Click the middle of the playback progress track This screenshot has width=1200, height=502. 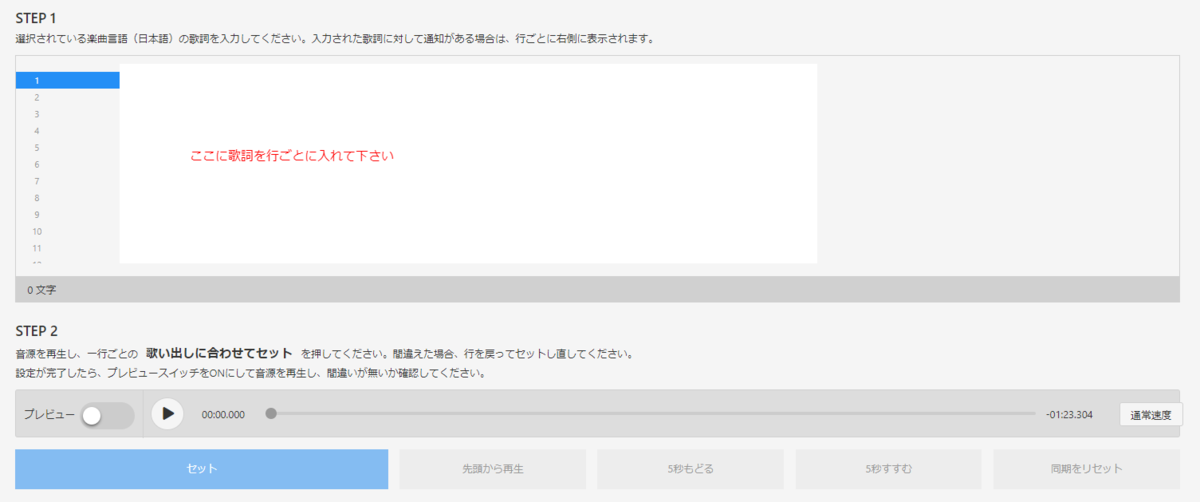tap(653, 413)
